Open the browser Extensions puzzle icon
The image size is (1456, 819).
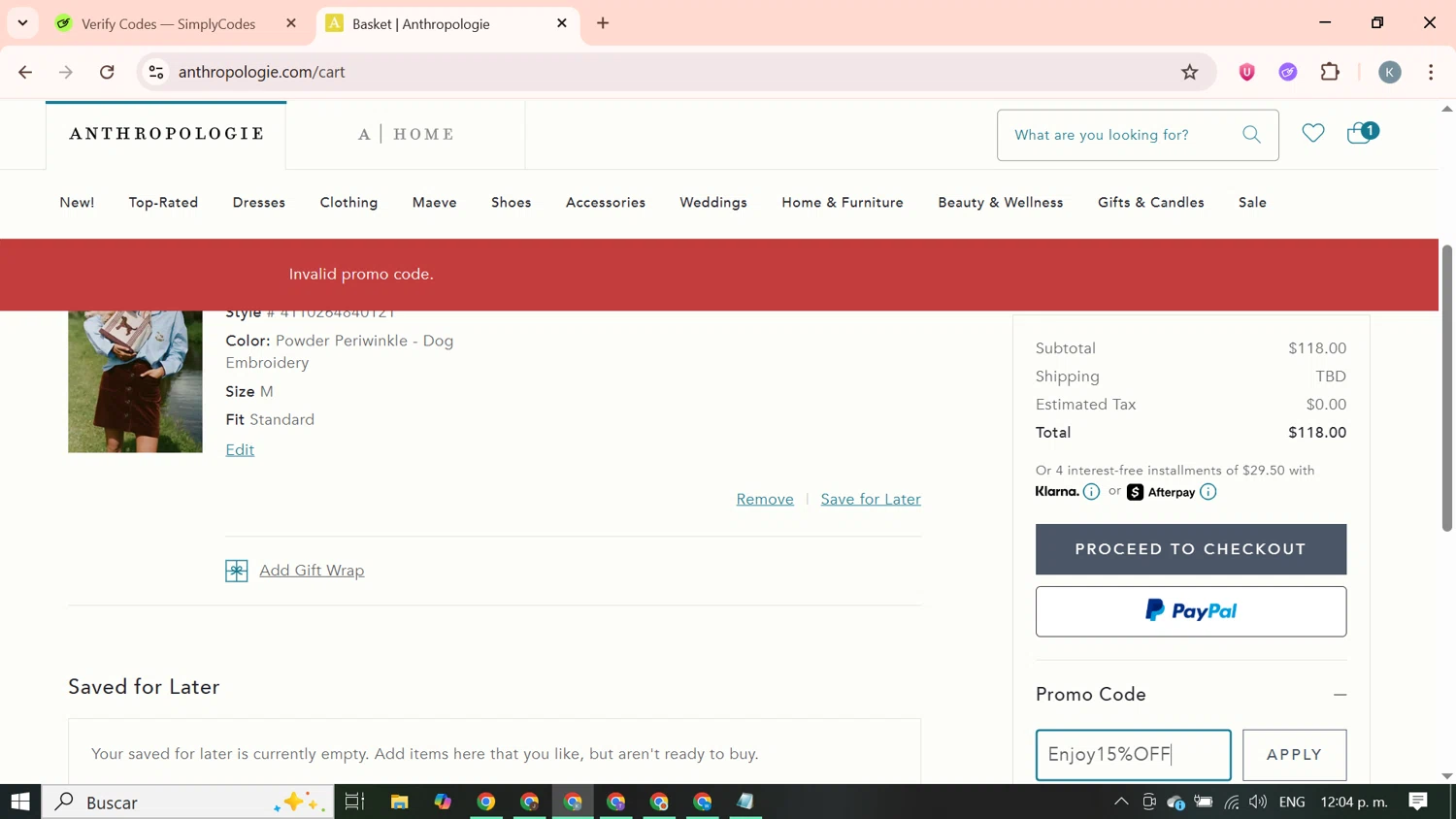[x=1330, y=72]
